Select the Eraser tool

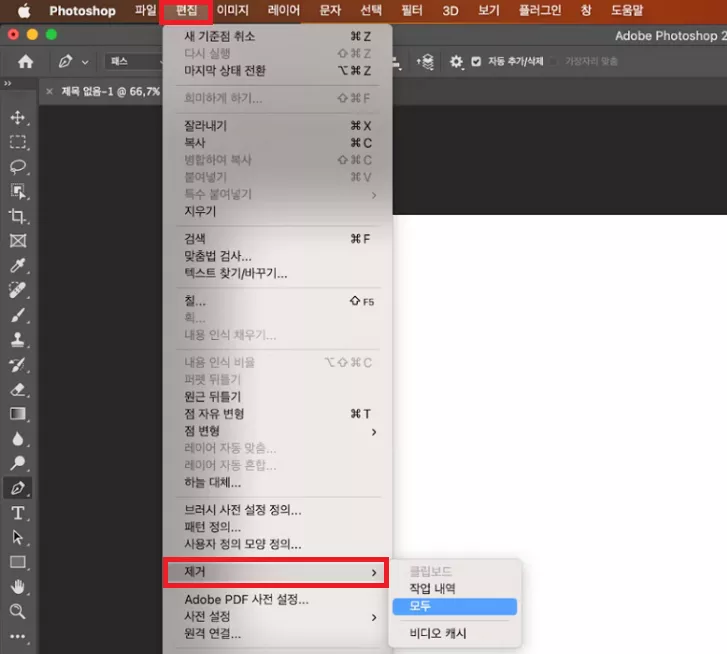click(x=18, y=389)
